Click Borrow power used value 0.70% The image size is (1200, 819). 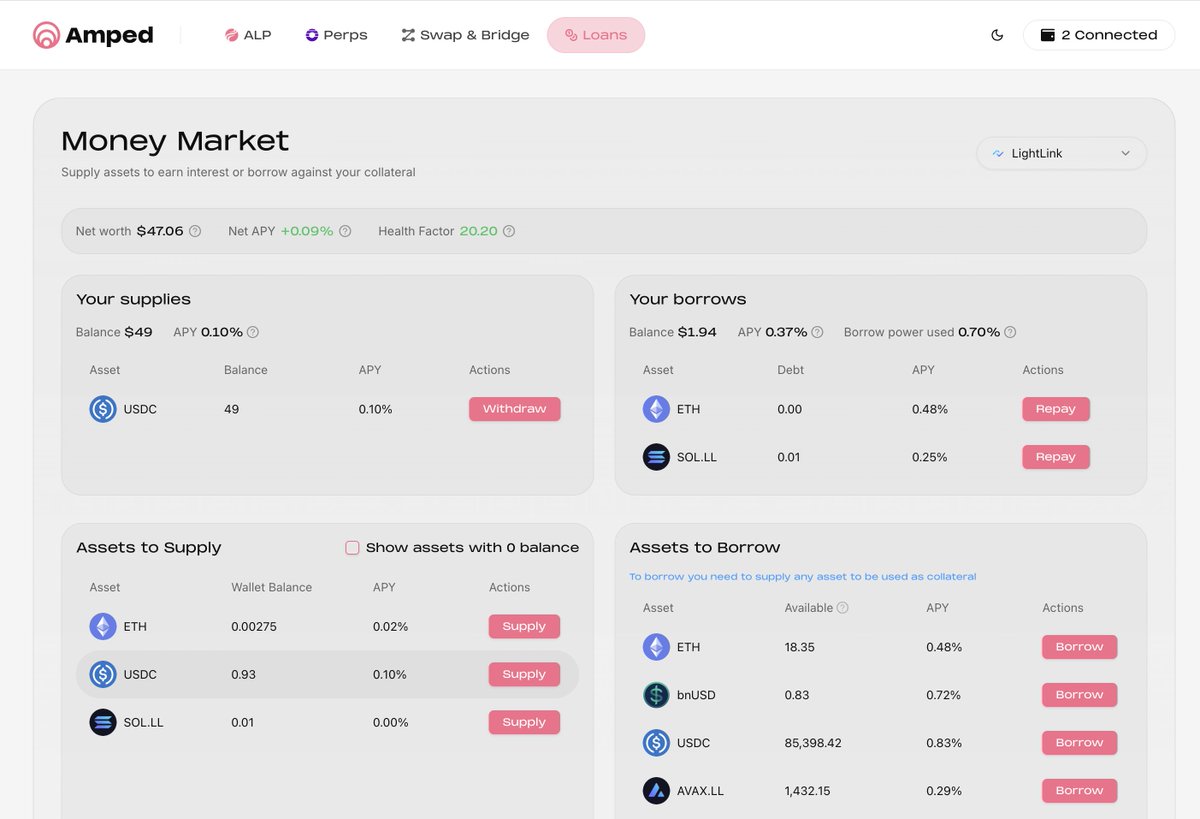[979, 332]
